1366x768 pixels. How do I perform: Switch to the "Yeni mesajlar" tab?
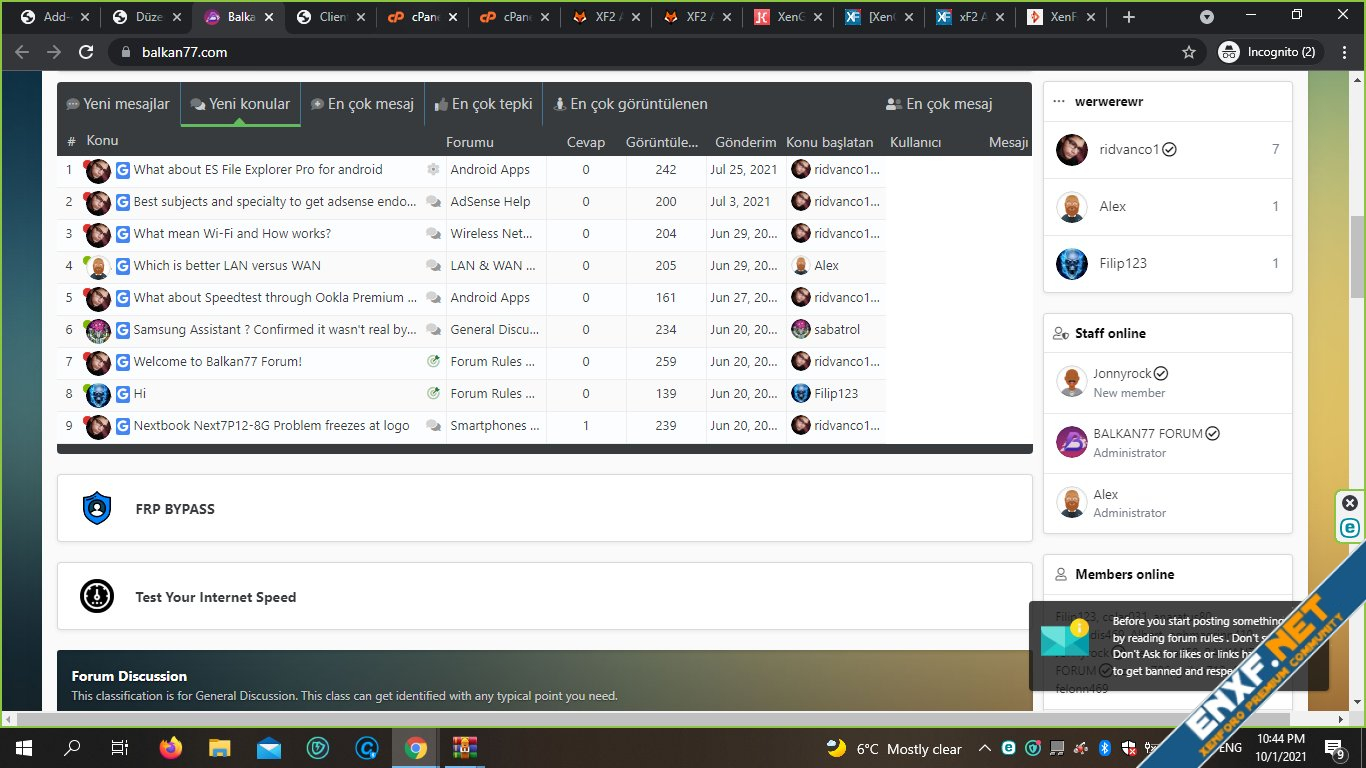click(x=118, y=104)
